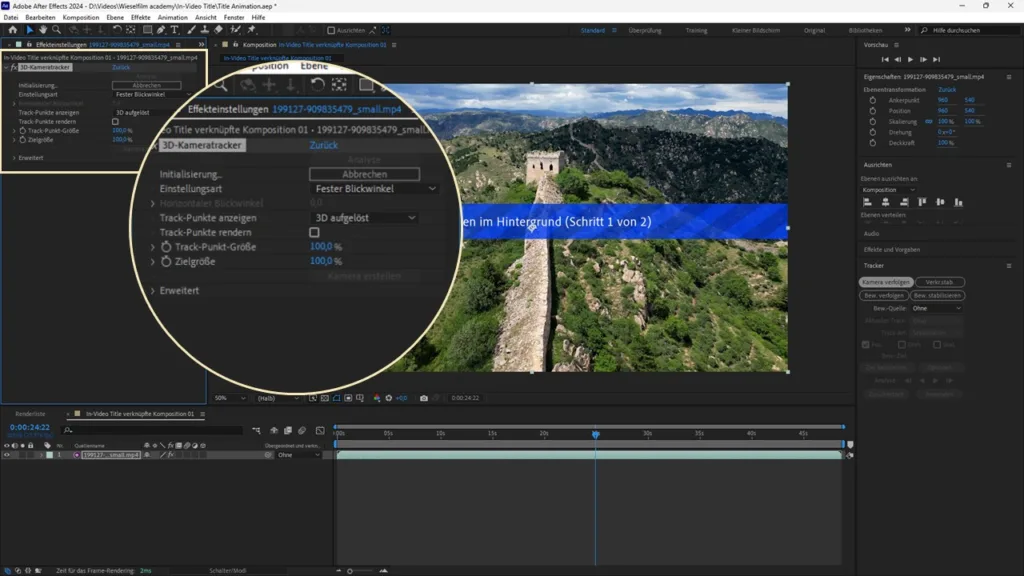
Task: Click the frame blending icon in timeline header
Action: pos(288,430)
